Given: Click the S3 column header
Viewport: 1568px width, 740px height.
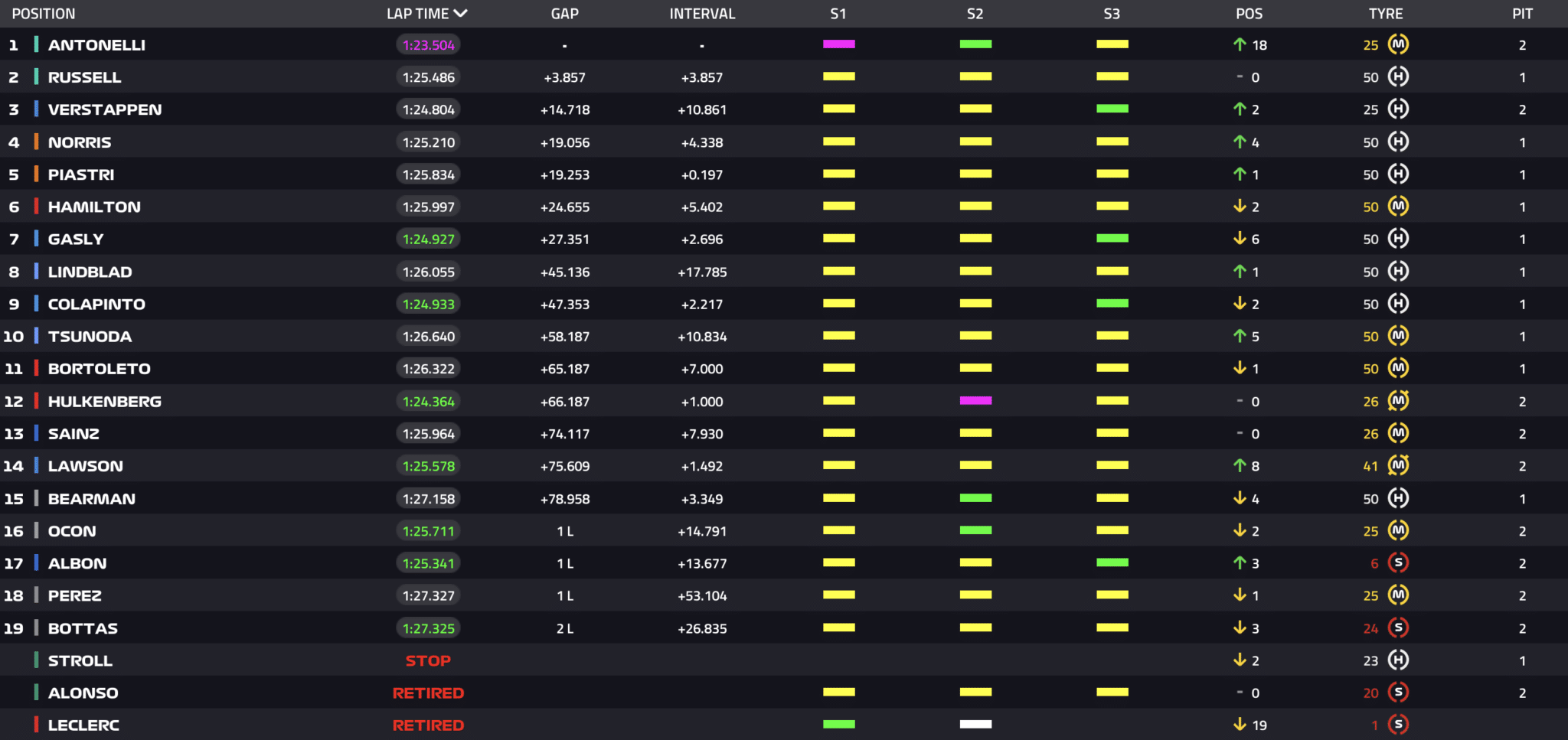Looking at the screenshot, I should point(1112,14).
